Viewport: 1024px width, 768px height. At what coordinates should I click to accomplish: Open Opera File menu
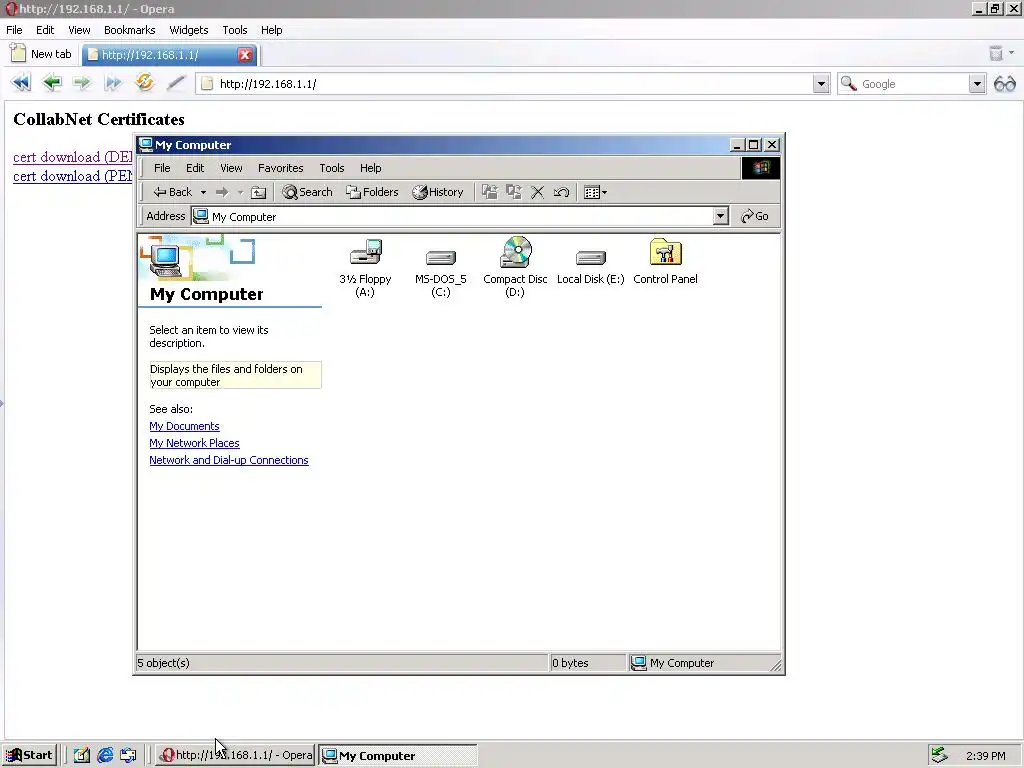click(14, 30)
